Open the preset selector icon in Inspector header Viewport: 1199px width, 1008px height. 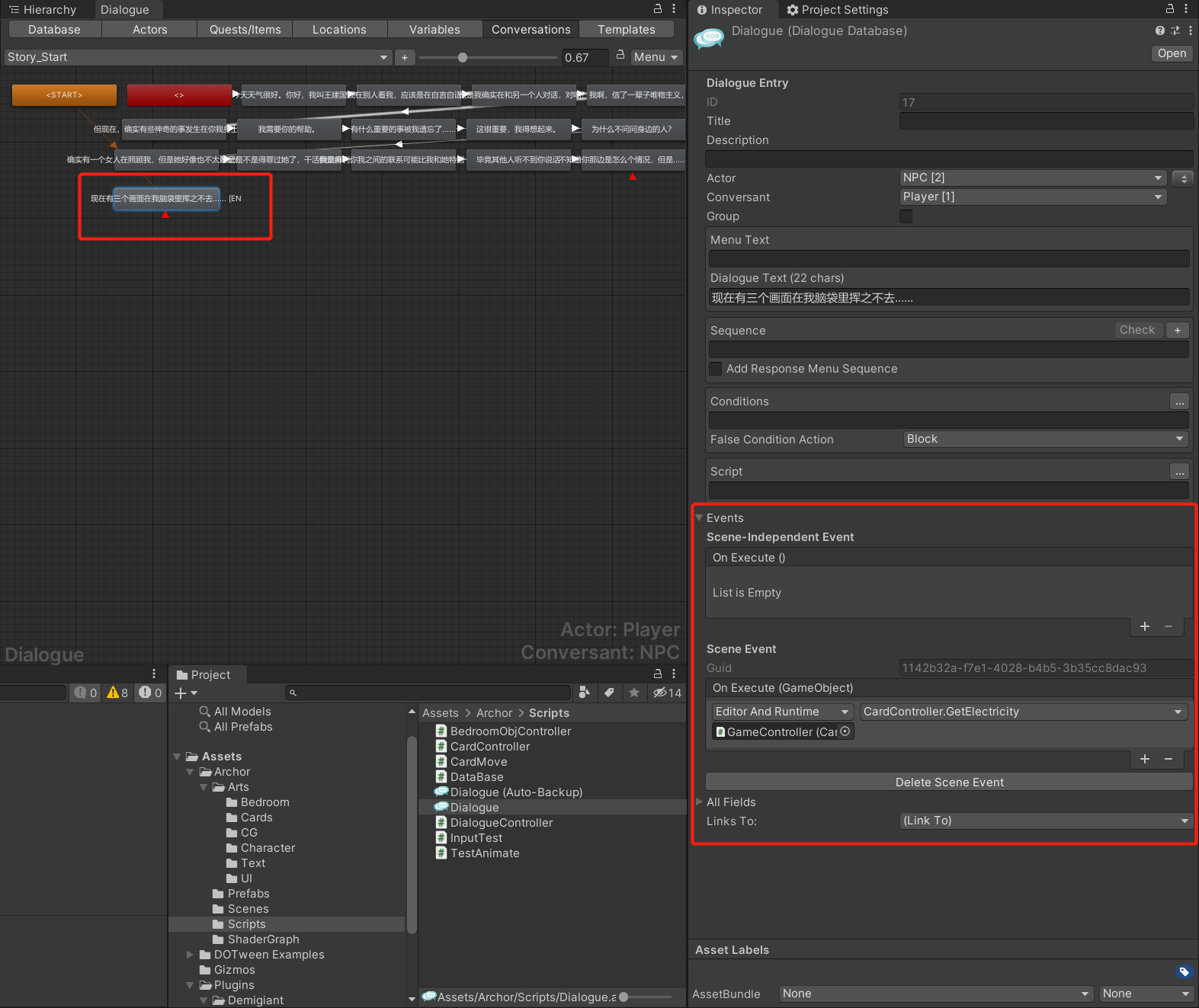tap(1175, 30)
